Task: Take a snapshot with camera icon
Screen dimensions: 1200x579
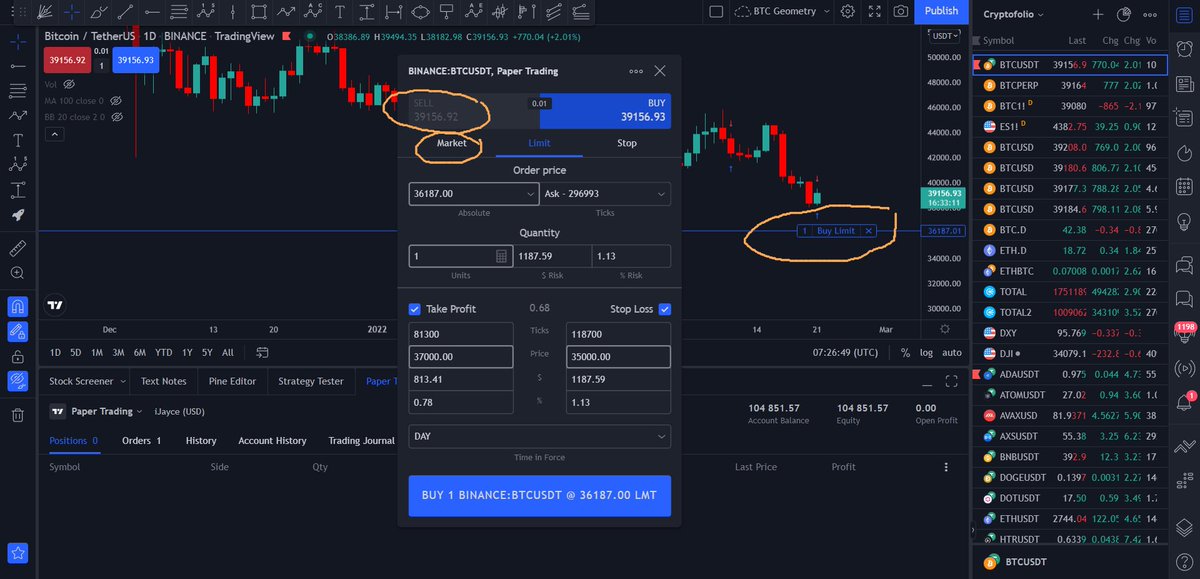Action: (x=901, y=12)
